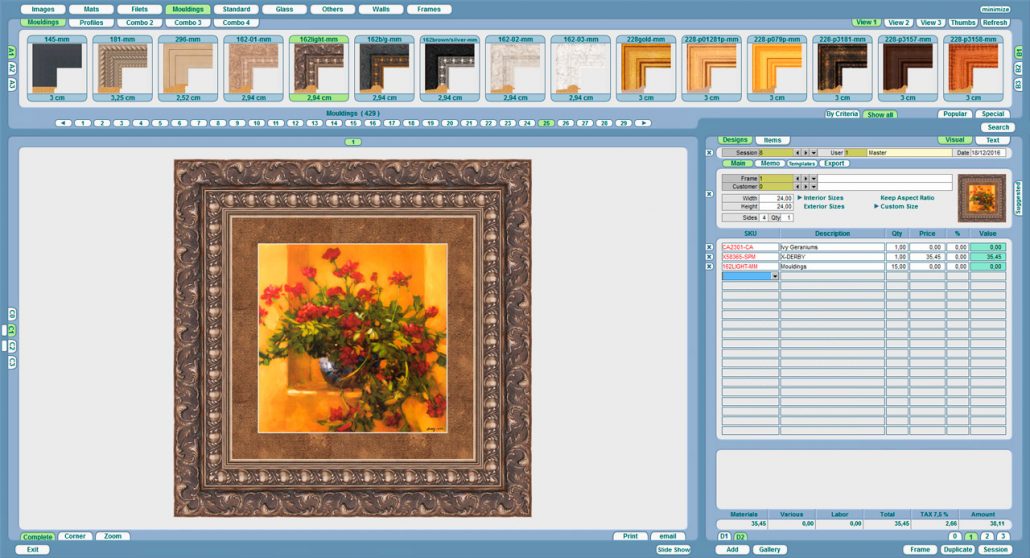This screenshot has width=1030, height=558.
Task: Select Exterior Sizes option
Action: click(824, 206)
